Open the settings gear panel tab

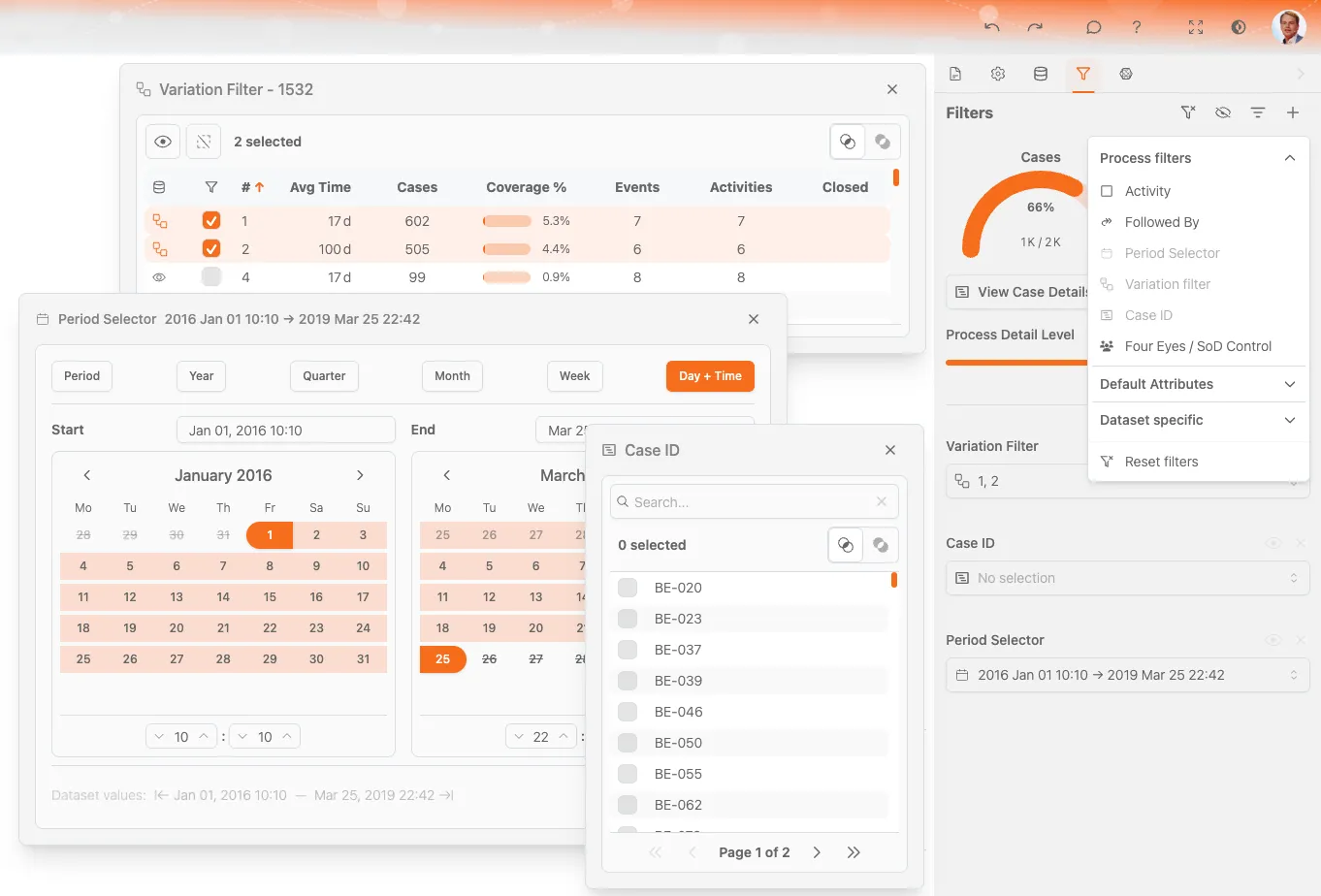point(998,74)
